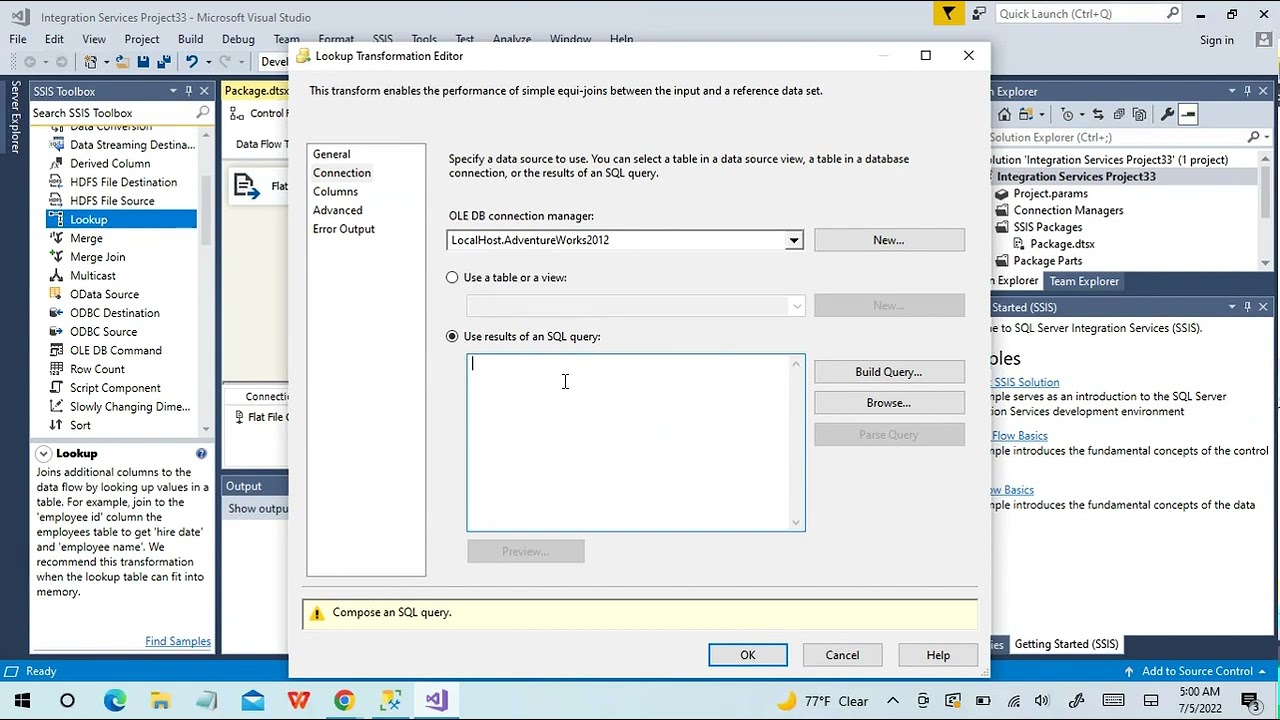The width and height of the screenshot is (1280, 720).
Task: Open Google Chrome from the taskbar
Action: click(x=344, y=700)
